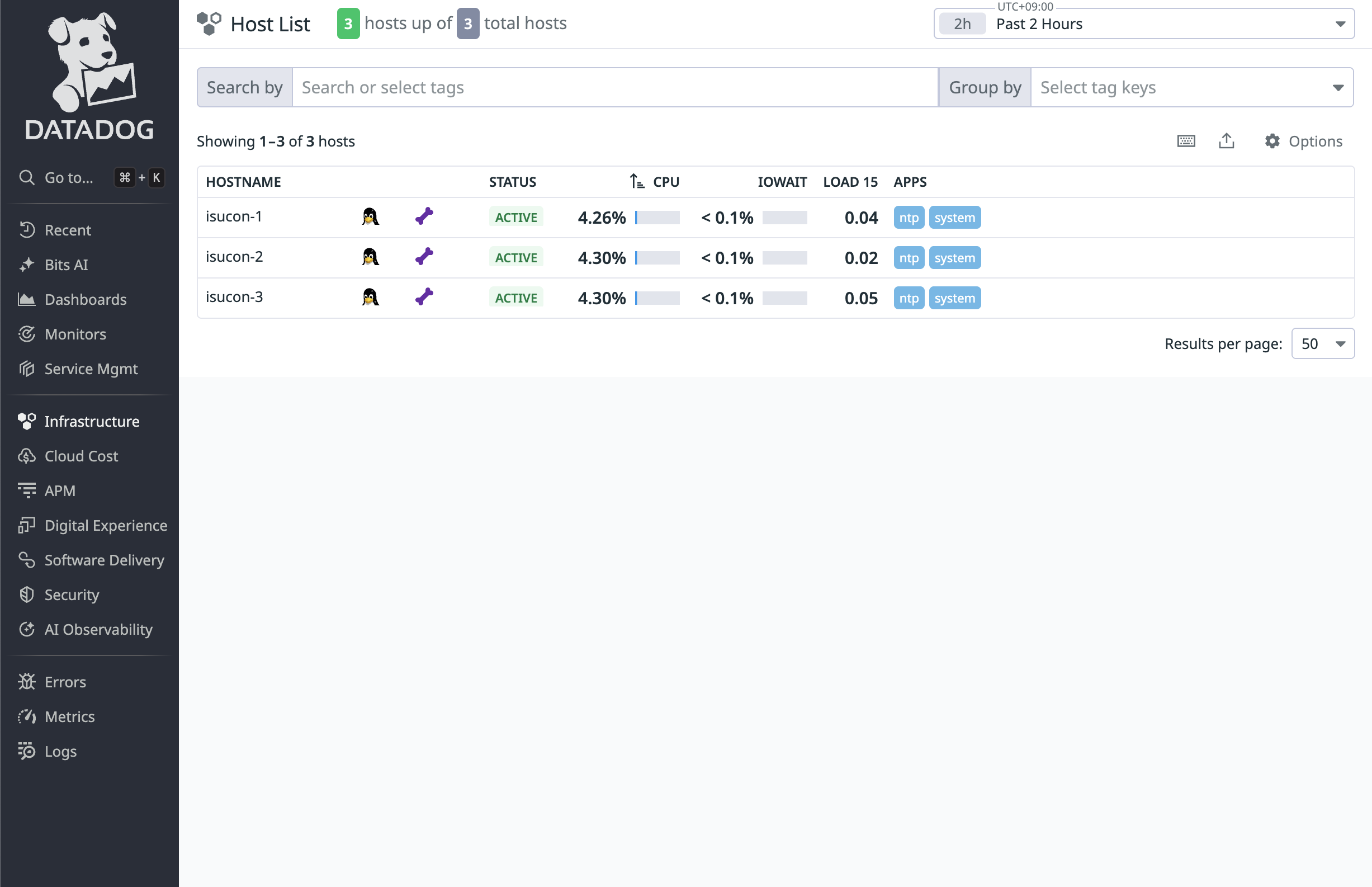
Task: Click the Go to search magnifier icon
Action: [26, 177]
